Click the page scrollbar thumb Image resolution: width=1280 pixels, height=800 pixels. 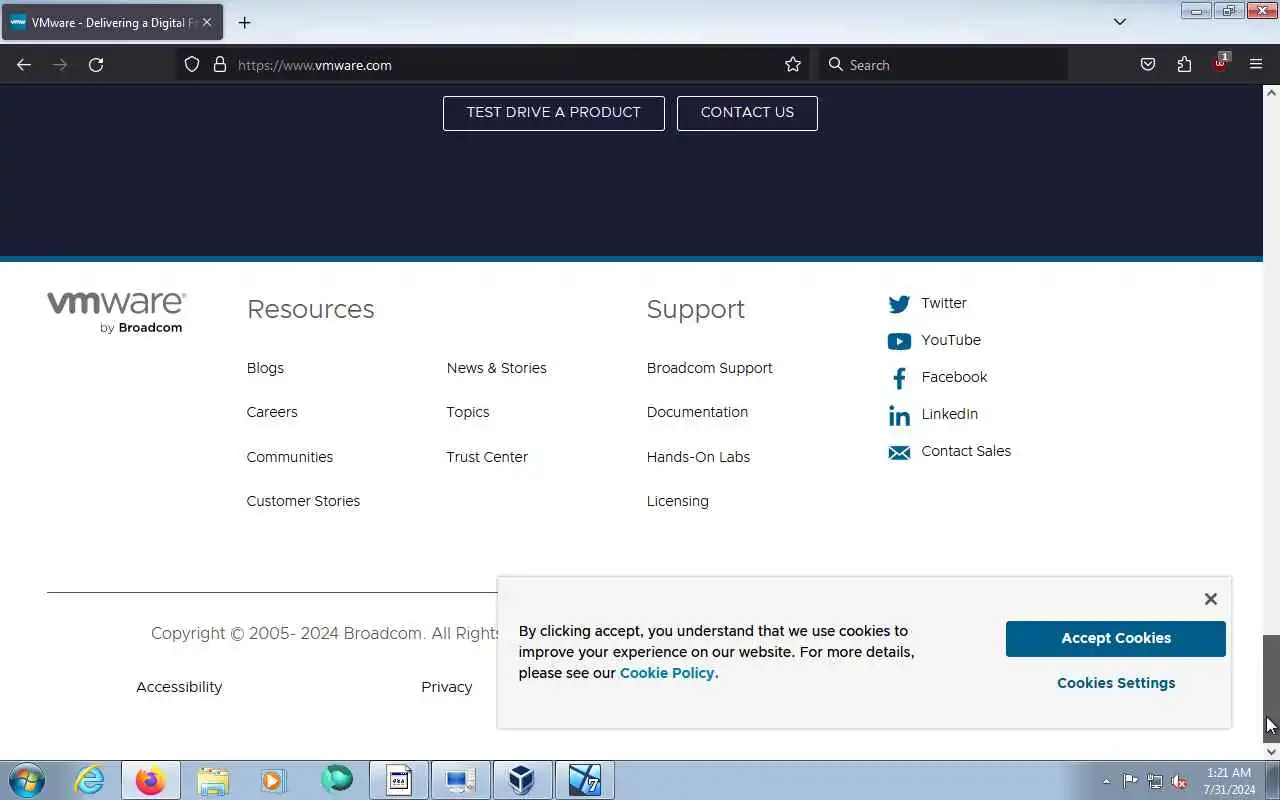(1271, 688)
